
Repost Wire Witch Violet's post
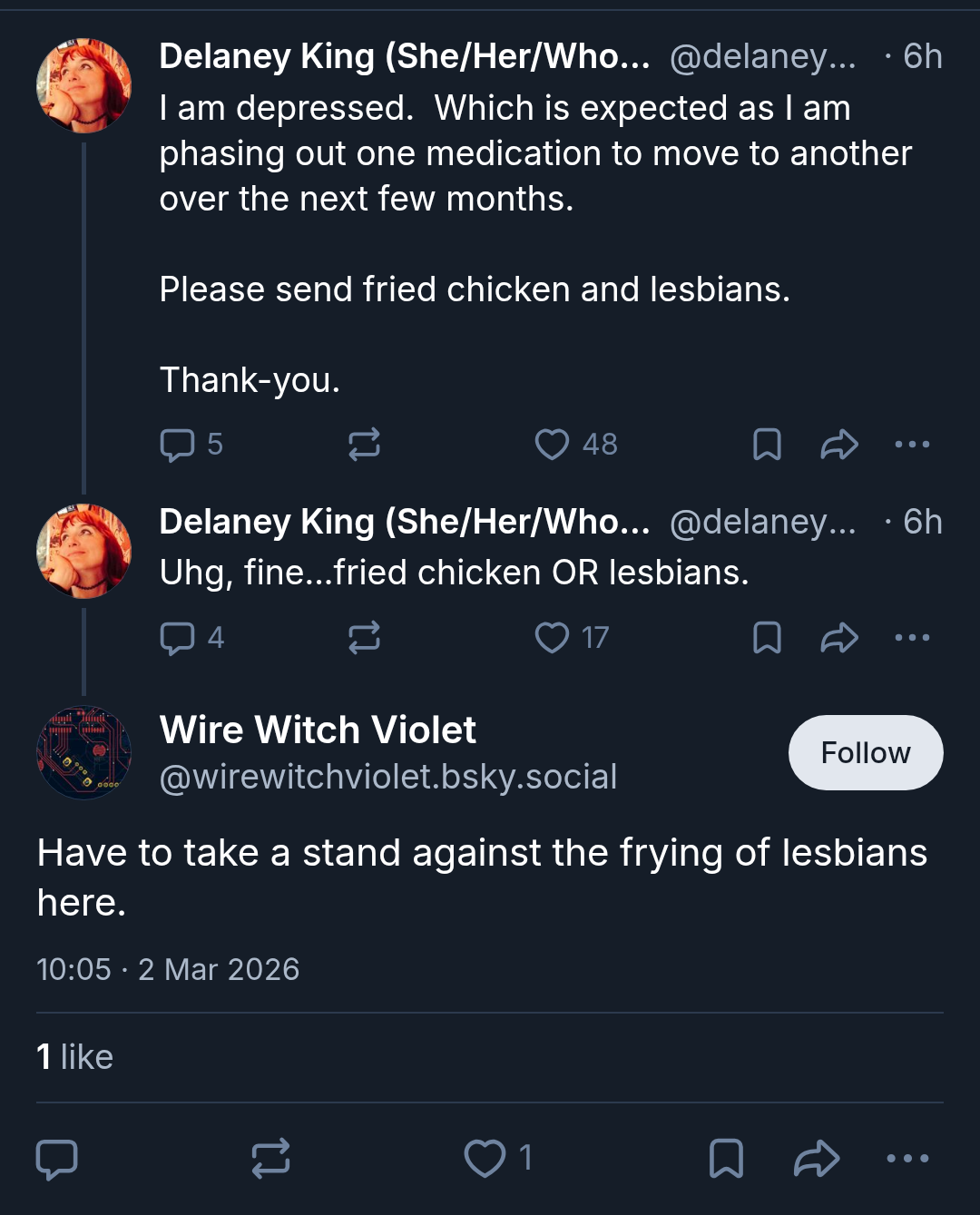pos(270,1159)
